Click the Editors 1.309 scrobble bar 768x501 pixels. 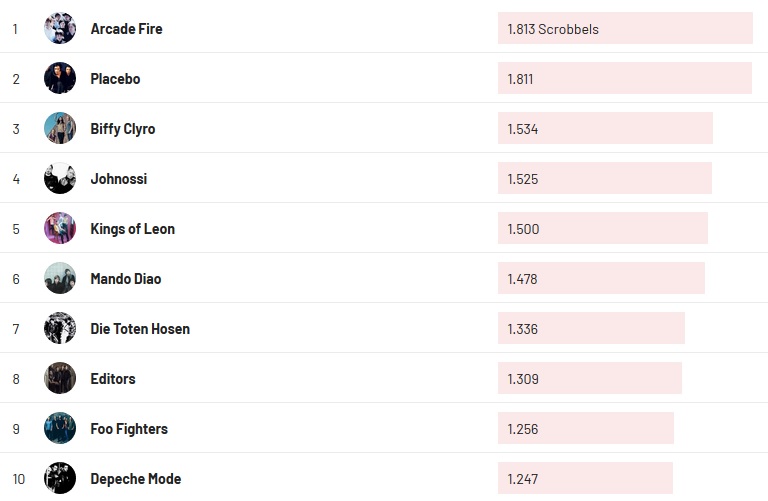[x=589, y=379]
